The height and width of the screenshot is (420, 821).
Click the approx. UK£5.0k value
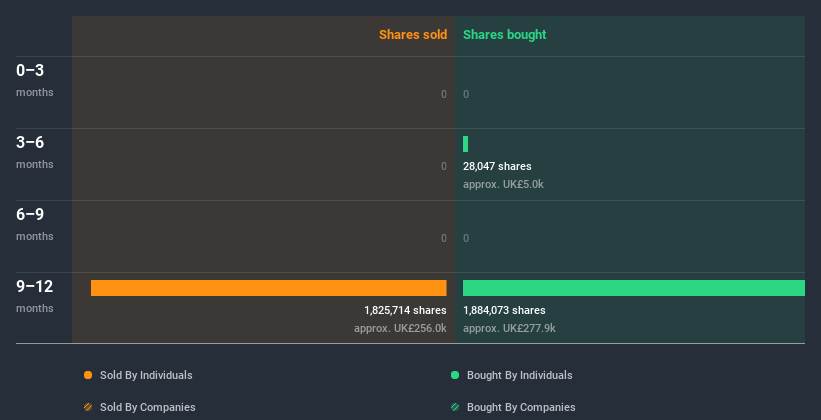coord(503,184)
